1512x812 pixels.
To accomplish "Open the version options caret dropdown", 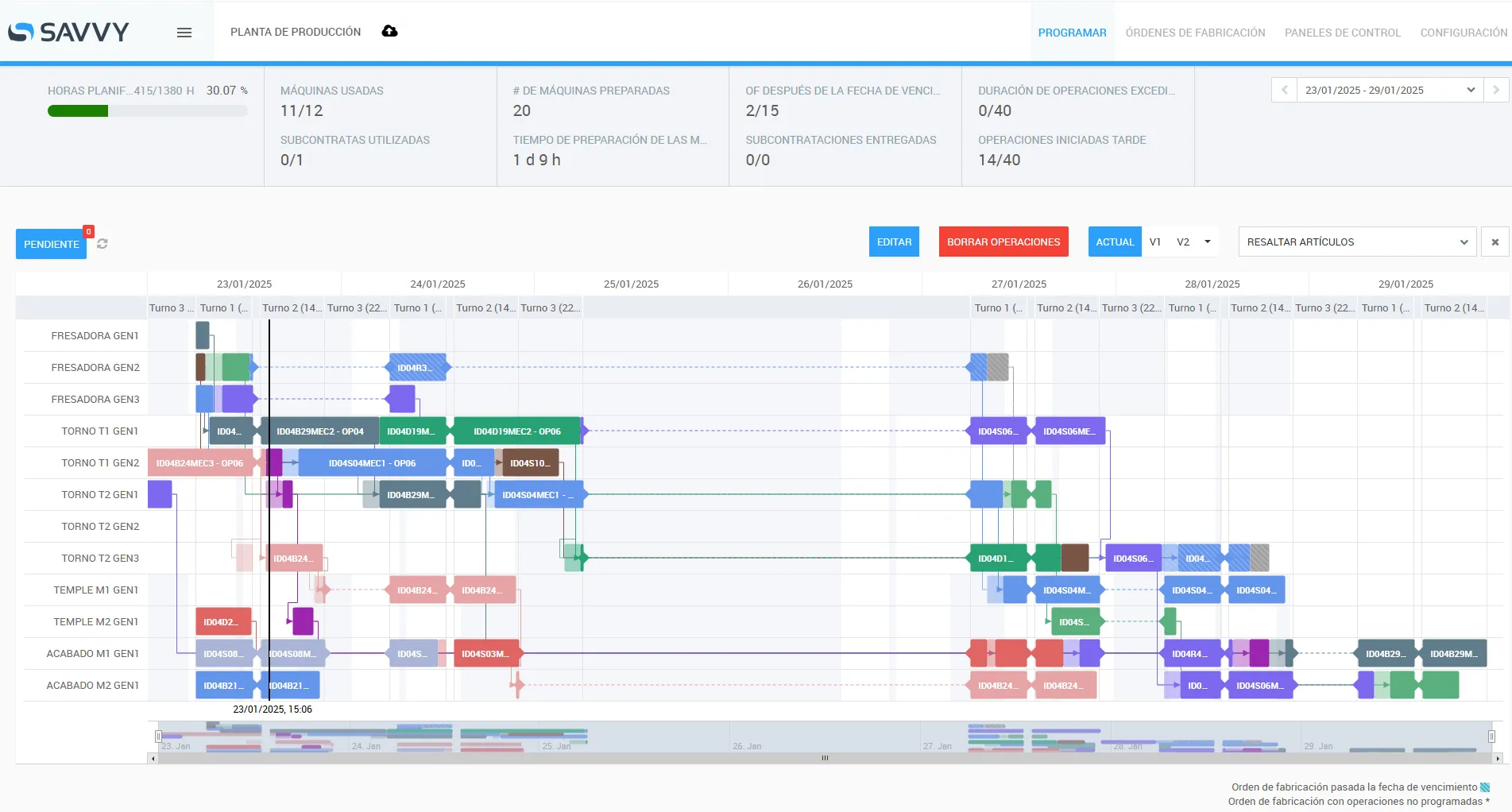I will pyautogui.click(x=1208, y=242).
